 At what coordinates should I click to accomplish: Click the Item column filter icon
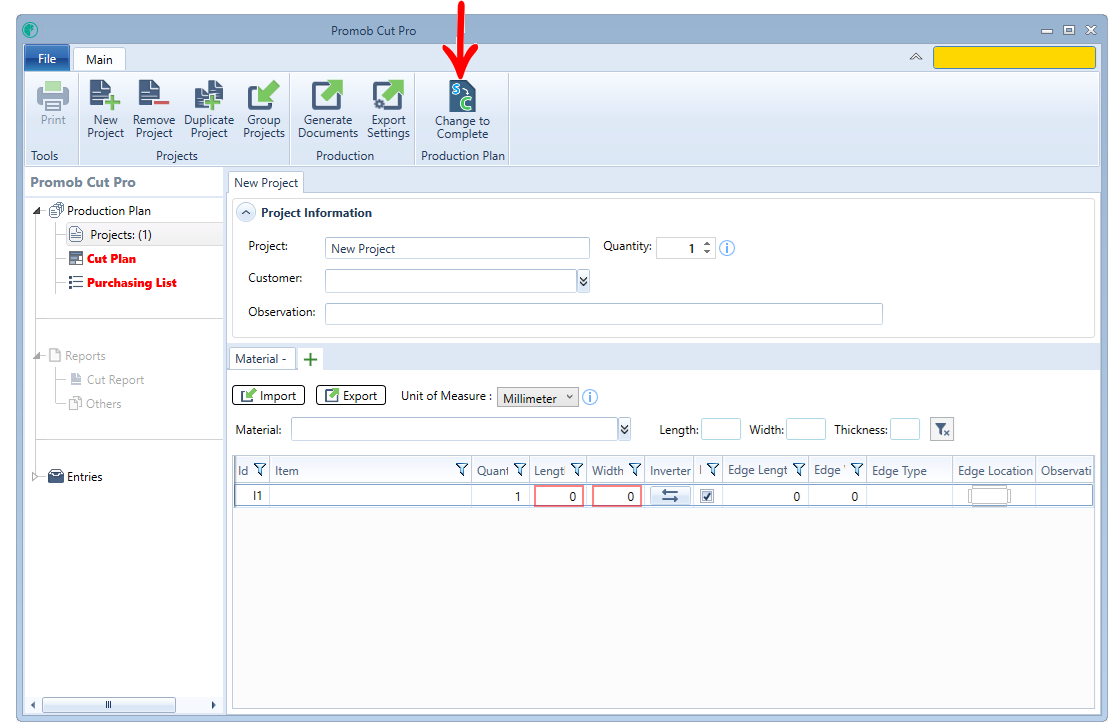(461, 470)
